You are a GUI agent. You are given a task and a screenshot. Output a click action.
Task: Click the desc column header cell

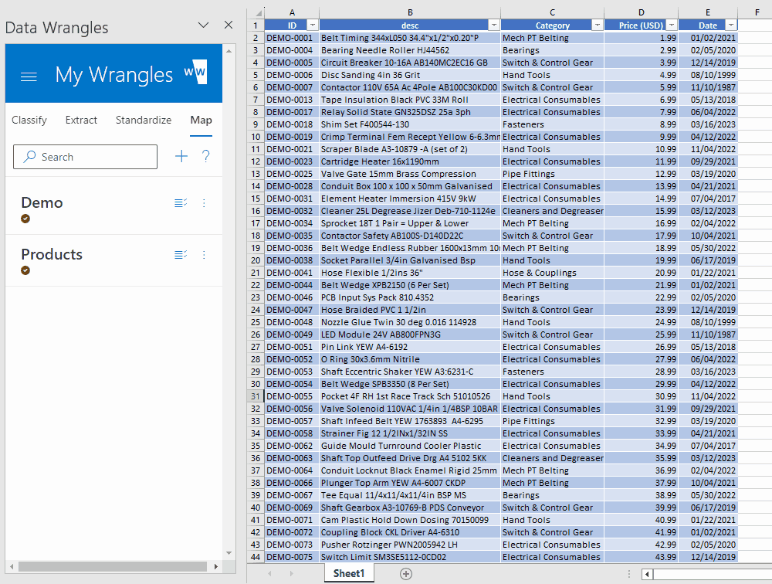point(410,25)
